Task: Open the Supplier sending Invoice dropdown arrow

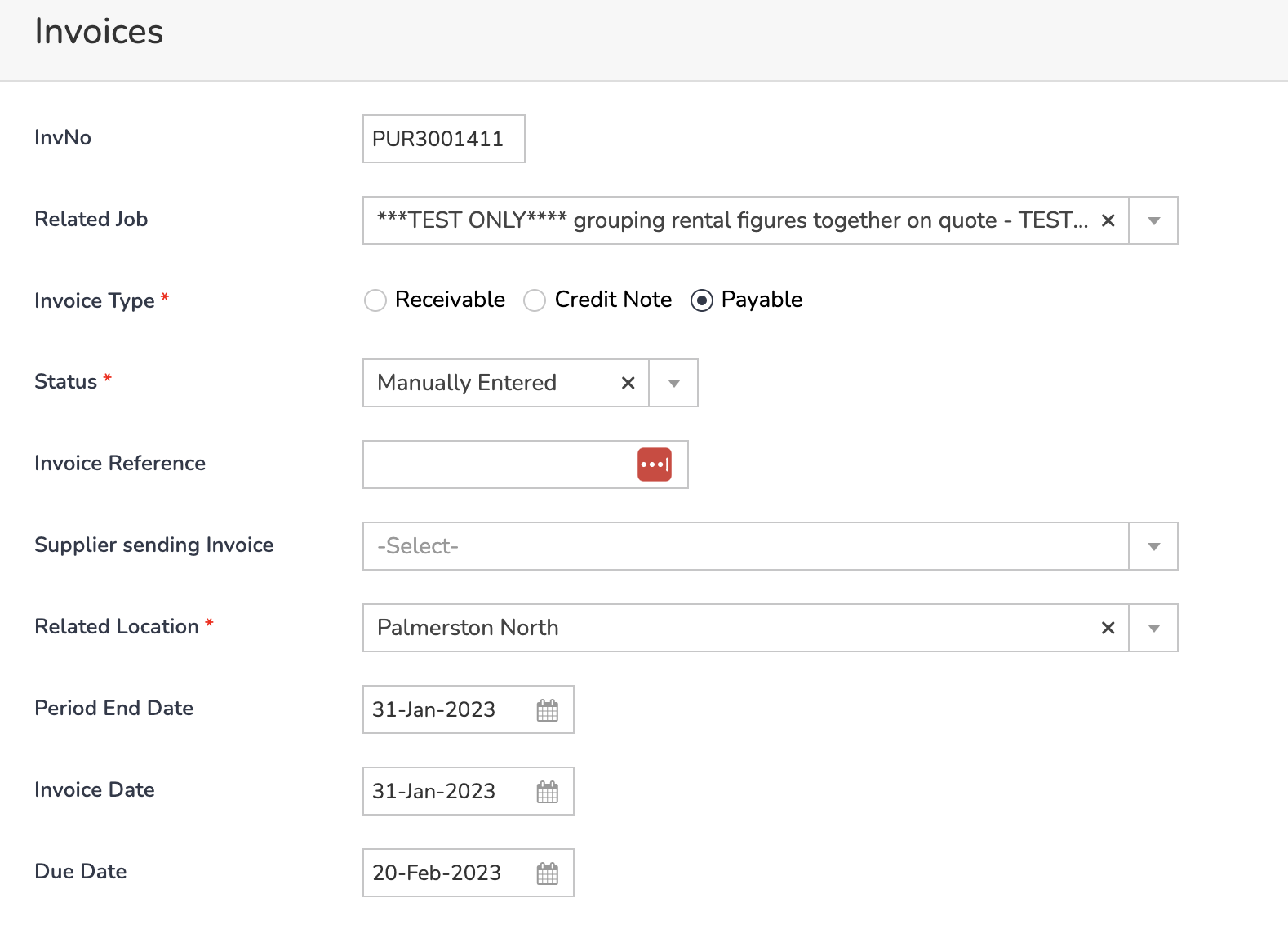Action: pyautogui.click(x=1153, y=546)
